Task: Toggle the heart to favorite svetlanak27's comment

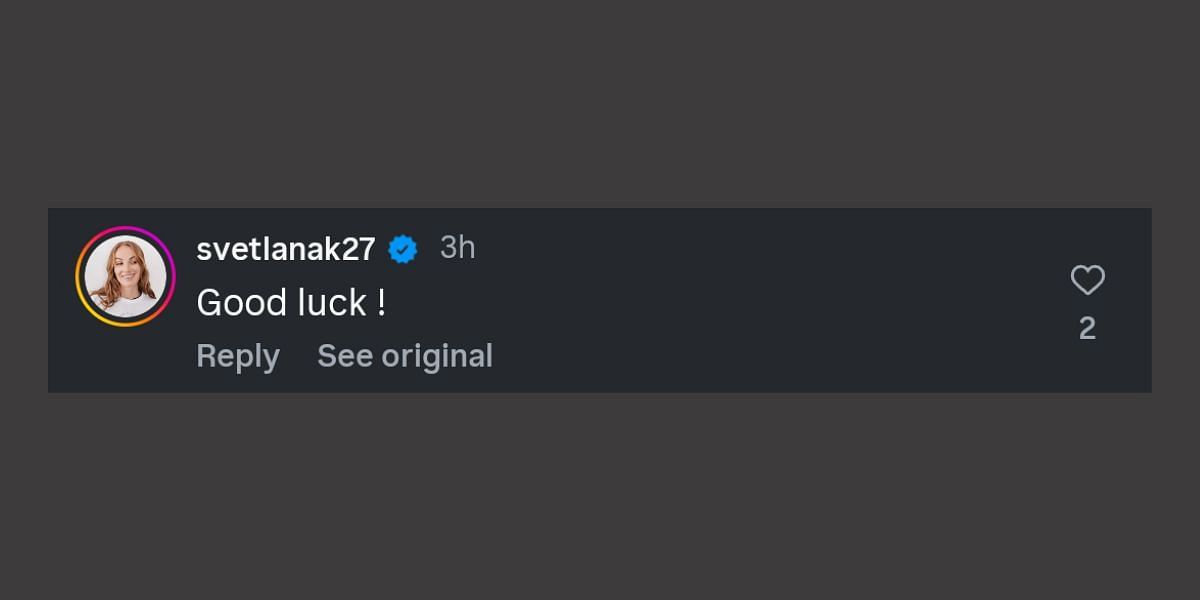Action: tap(1087, 280)
